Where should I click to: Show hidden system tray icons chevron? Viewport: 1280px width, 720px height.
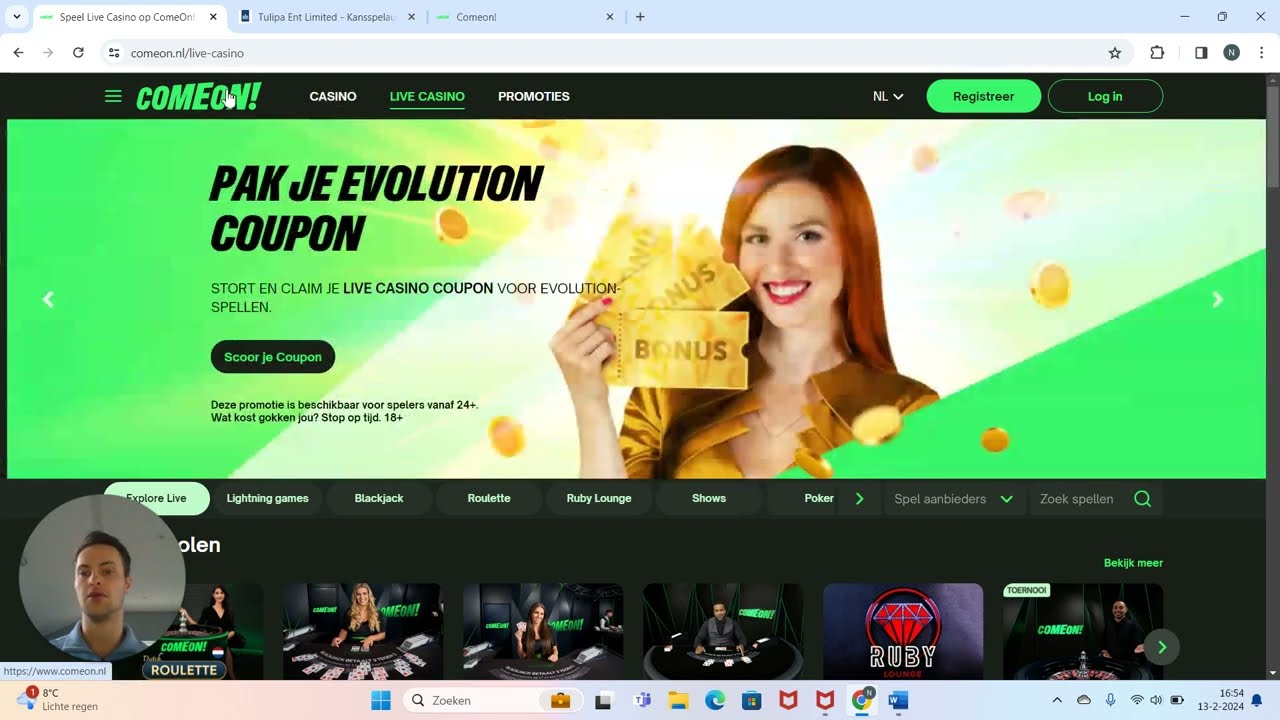click(x=1057, y=700)
